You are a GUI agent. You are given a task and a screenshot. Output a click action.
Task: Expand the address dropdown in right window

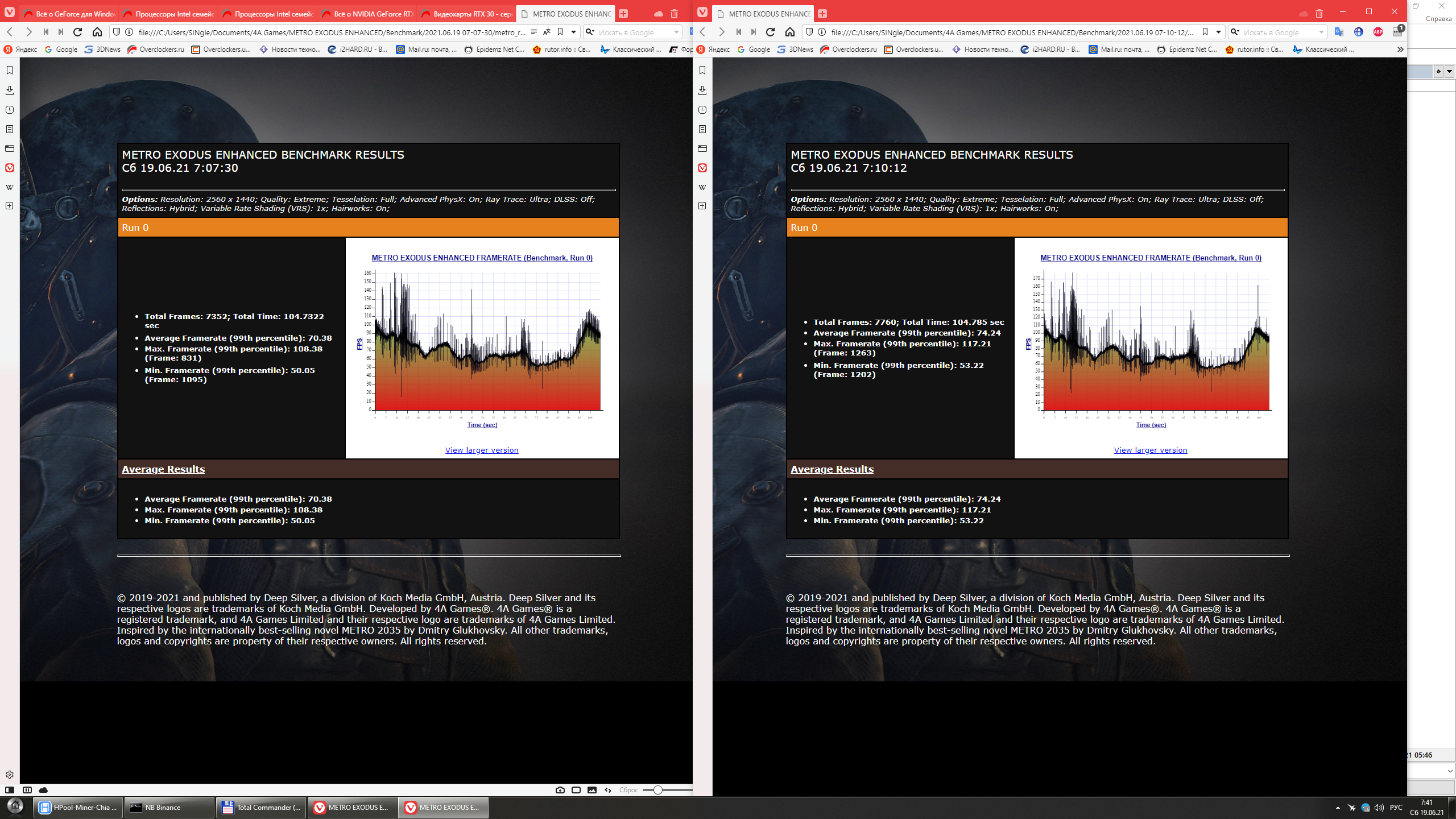(1219, 32)
